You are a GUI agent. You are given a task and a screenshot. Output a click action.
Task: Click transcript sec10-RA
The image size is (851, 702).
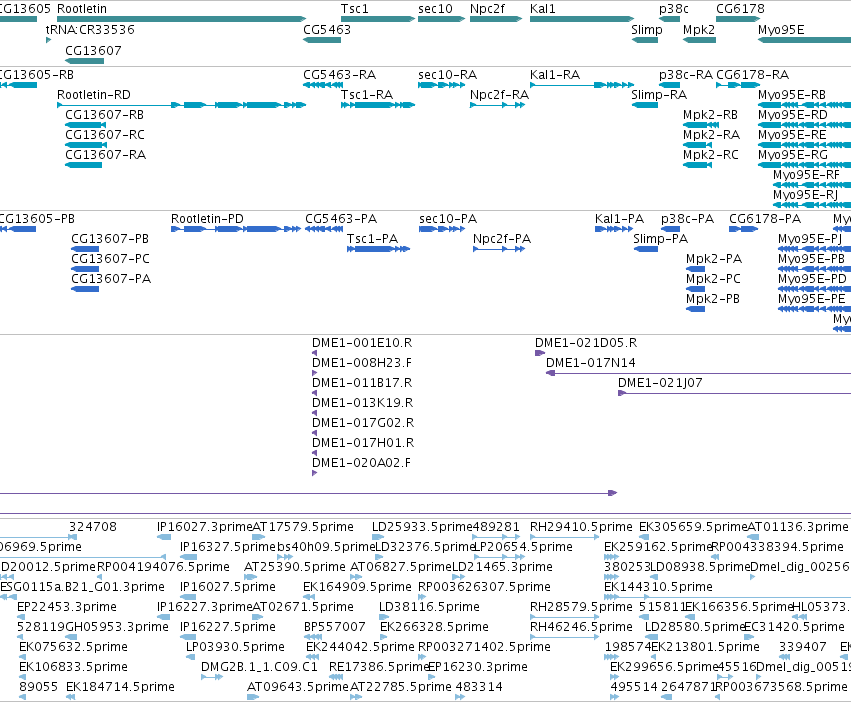coord(448,74)
